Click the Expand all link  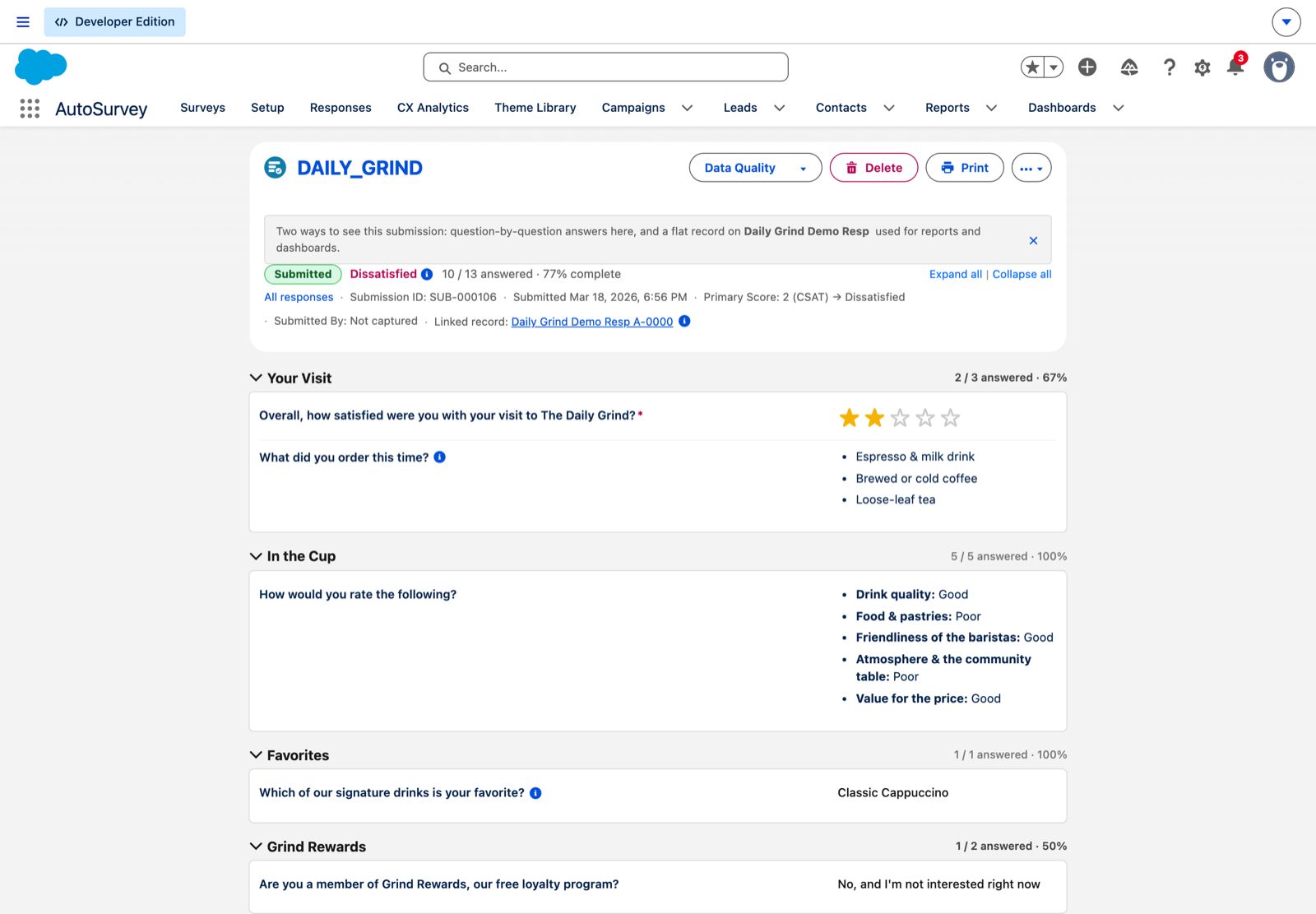[956, 274]
